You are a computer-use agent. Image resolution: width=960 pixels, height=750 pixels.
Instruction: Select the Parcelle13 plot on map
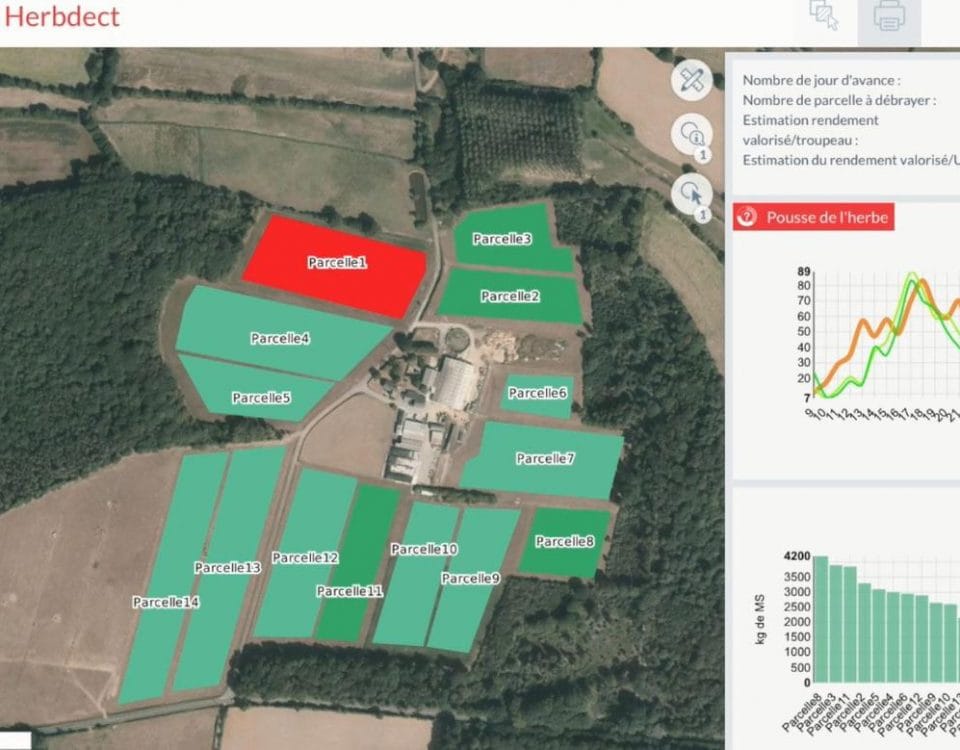pyautogui.click(x=228, y=568)
